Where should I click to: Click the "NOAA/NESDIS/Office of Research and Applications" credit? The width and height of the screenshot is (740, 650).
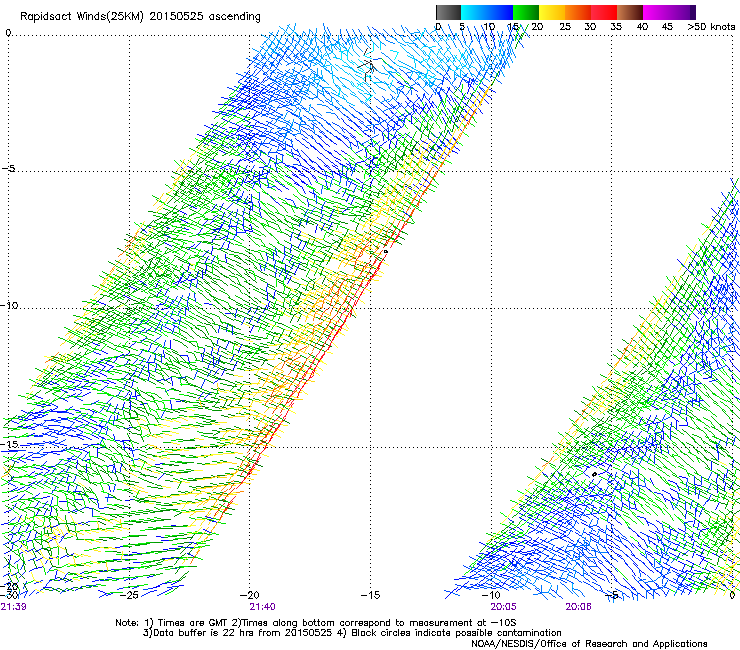click(589, 644)
